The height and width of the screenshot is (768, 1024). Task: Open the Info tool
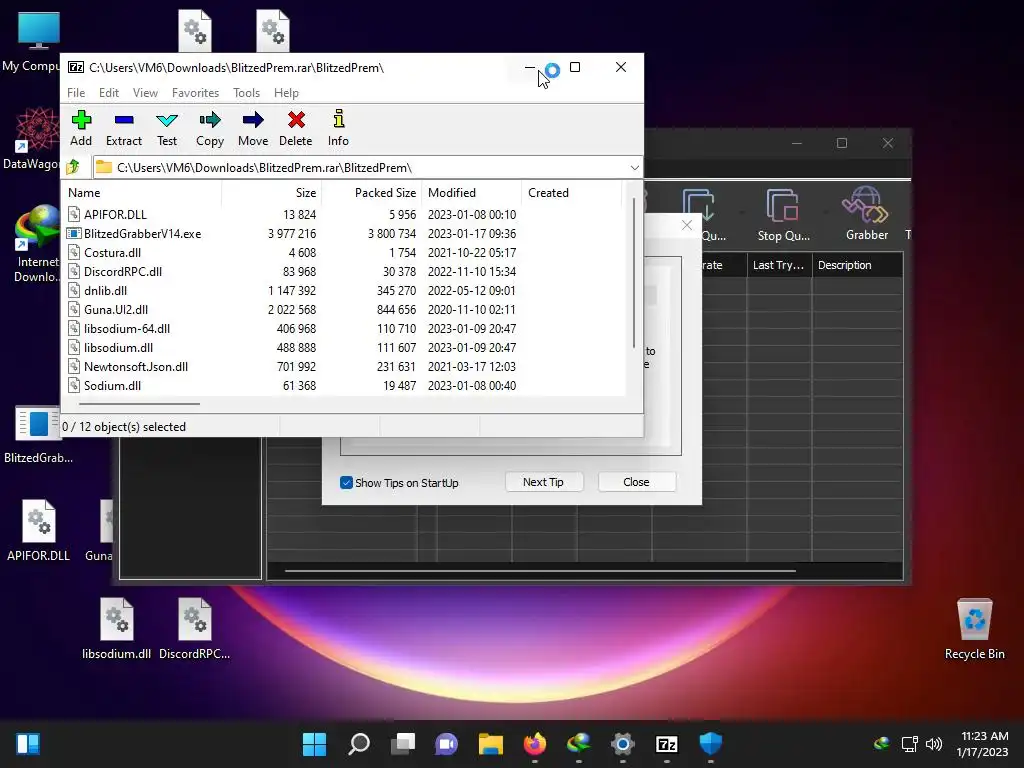[338, 129]
